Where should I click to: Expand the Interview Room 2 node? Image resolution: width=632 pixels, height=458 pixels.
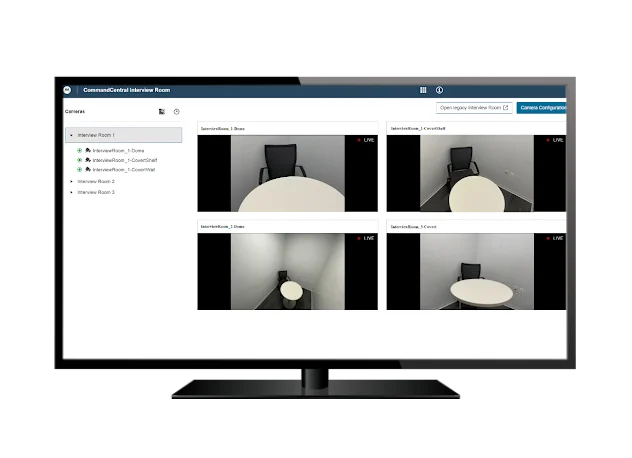tap(71, 181)
